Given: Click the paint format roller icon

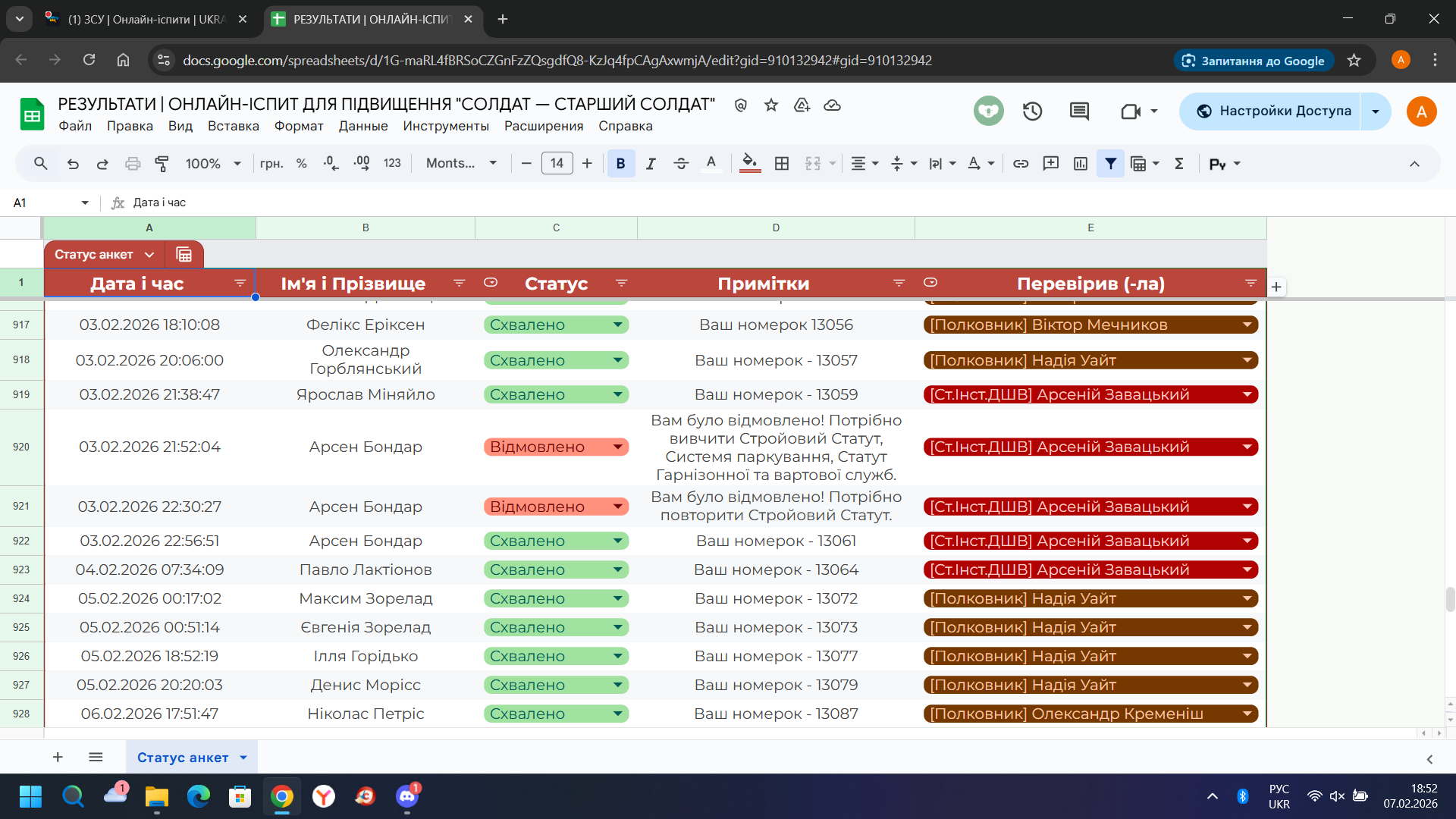Looking at the screenshot, I should pyautogui.click(x=162, y=163).
